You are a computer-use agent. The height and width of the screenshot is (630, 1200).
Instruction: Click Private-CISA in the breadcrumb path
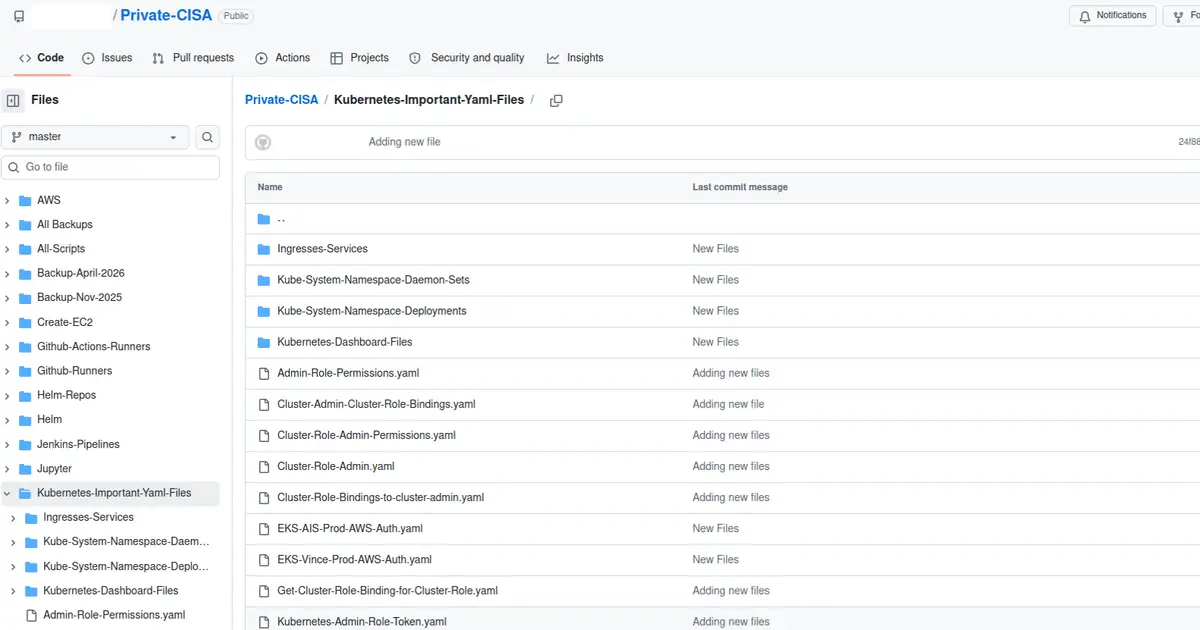pyautogui.click(x=282, y=100)
